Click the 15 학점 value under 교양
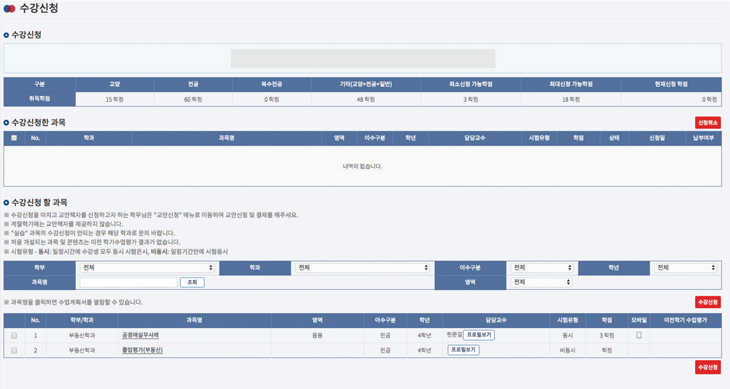730x389 pixels. [x=115, y=100]
